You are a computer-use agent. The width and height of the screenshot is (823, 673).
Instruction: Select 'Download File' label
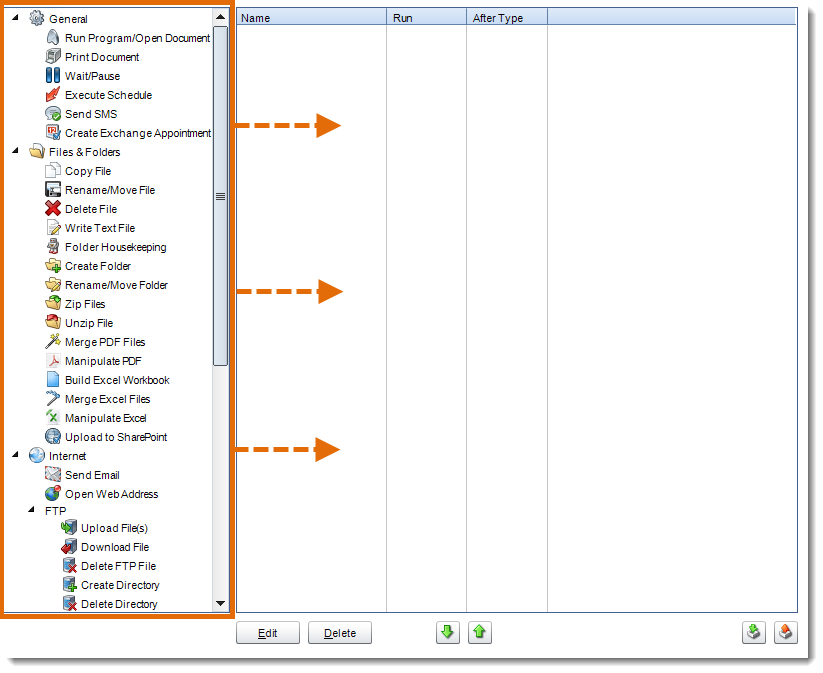point(115,547)
